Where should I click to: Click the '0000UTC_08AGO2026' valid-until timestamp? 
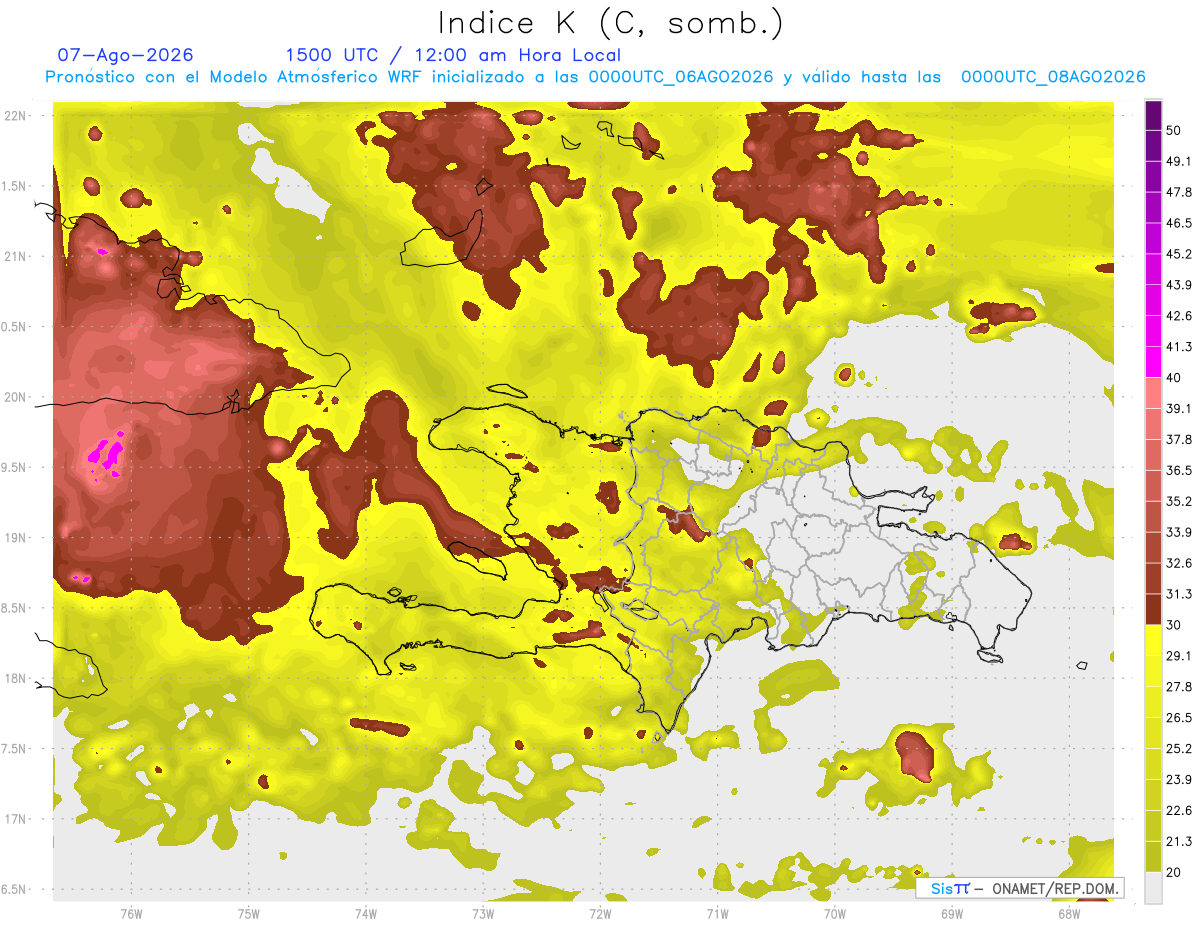(1053, 77)
